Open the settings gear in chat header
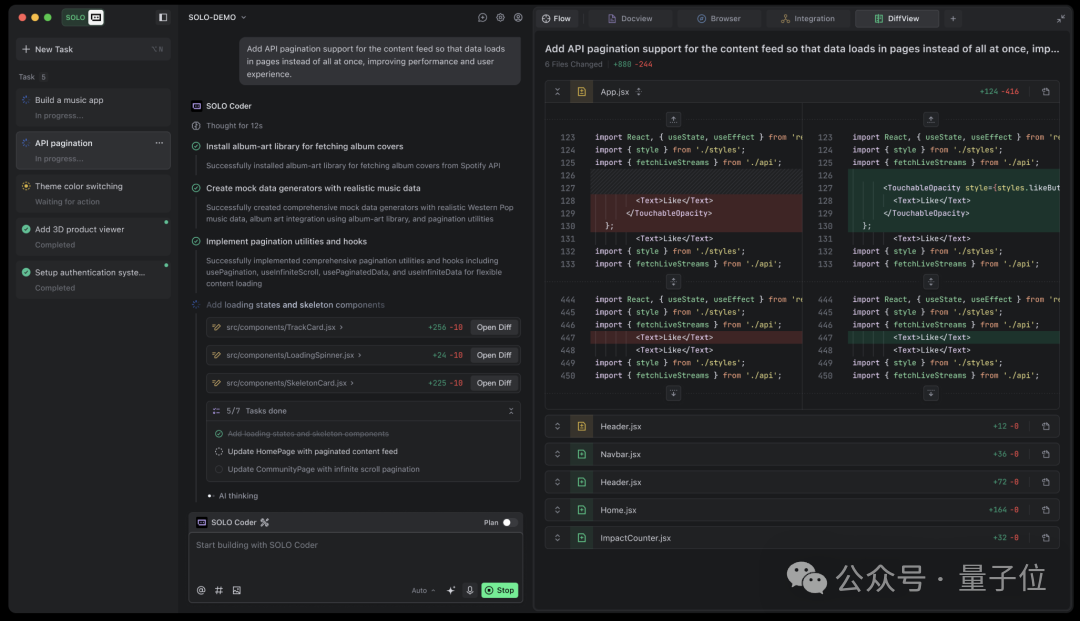This screenshot has height=621, width=1080. [501, 17]
